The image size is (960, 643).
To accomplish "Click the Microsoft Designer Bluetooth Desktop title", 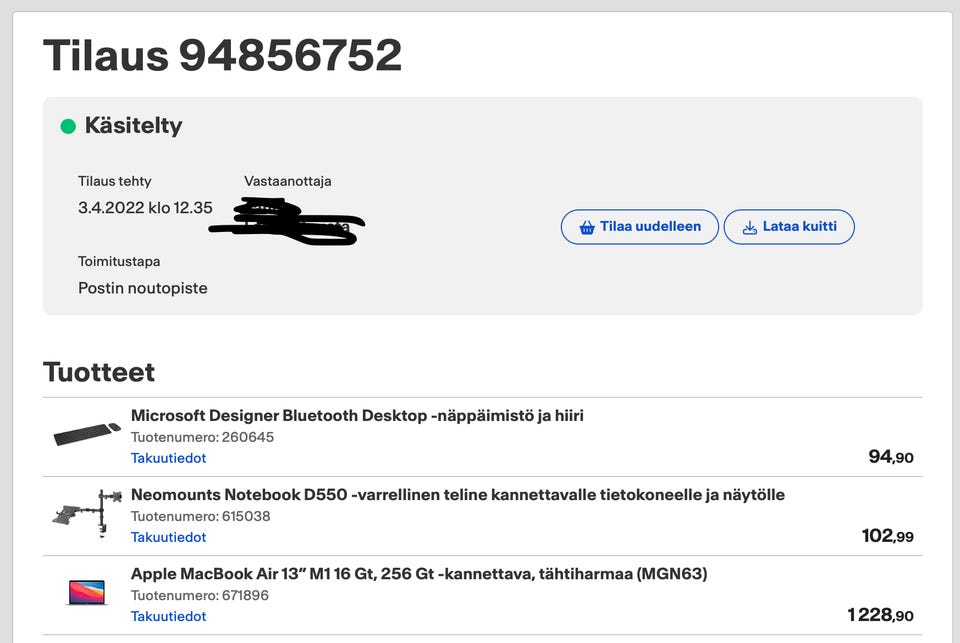I will pos(357,415).
